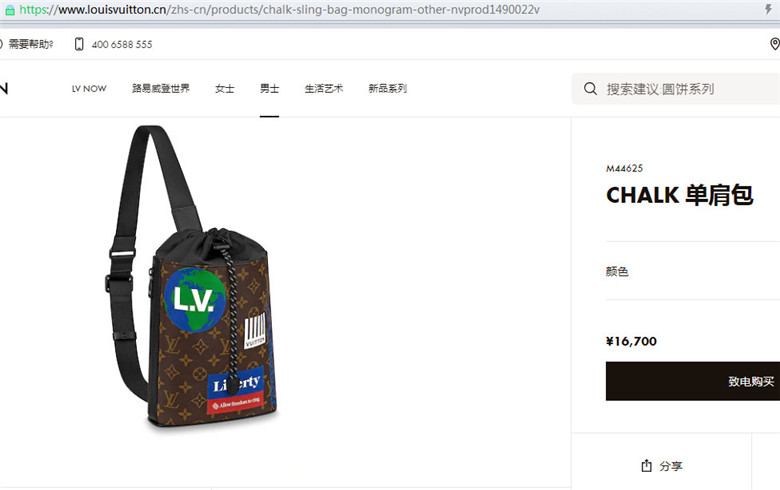Focus the search field 搜索建议
The height and width of the screenshot is (490, 780).
676,89
